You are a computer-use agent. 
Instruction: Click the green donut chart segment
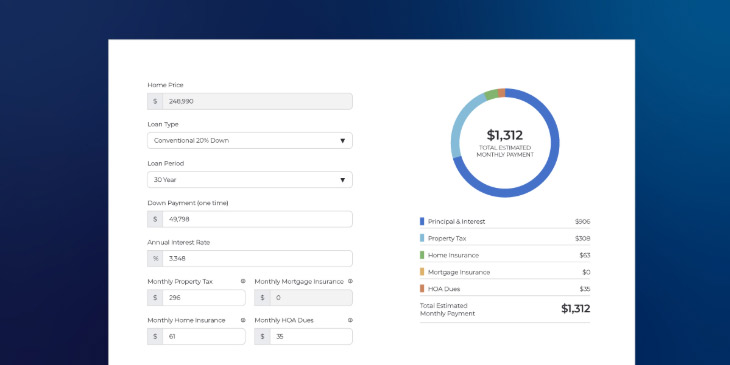tap(491, 95)
